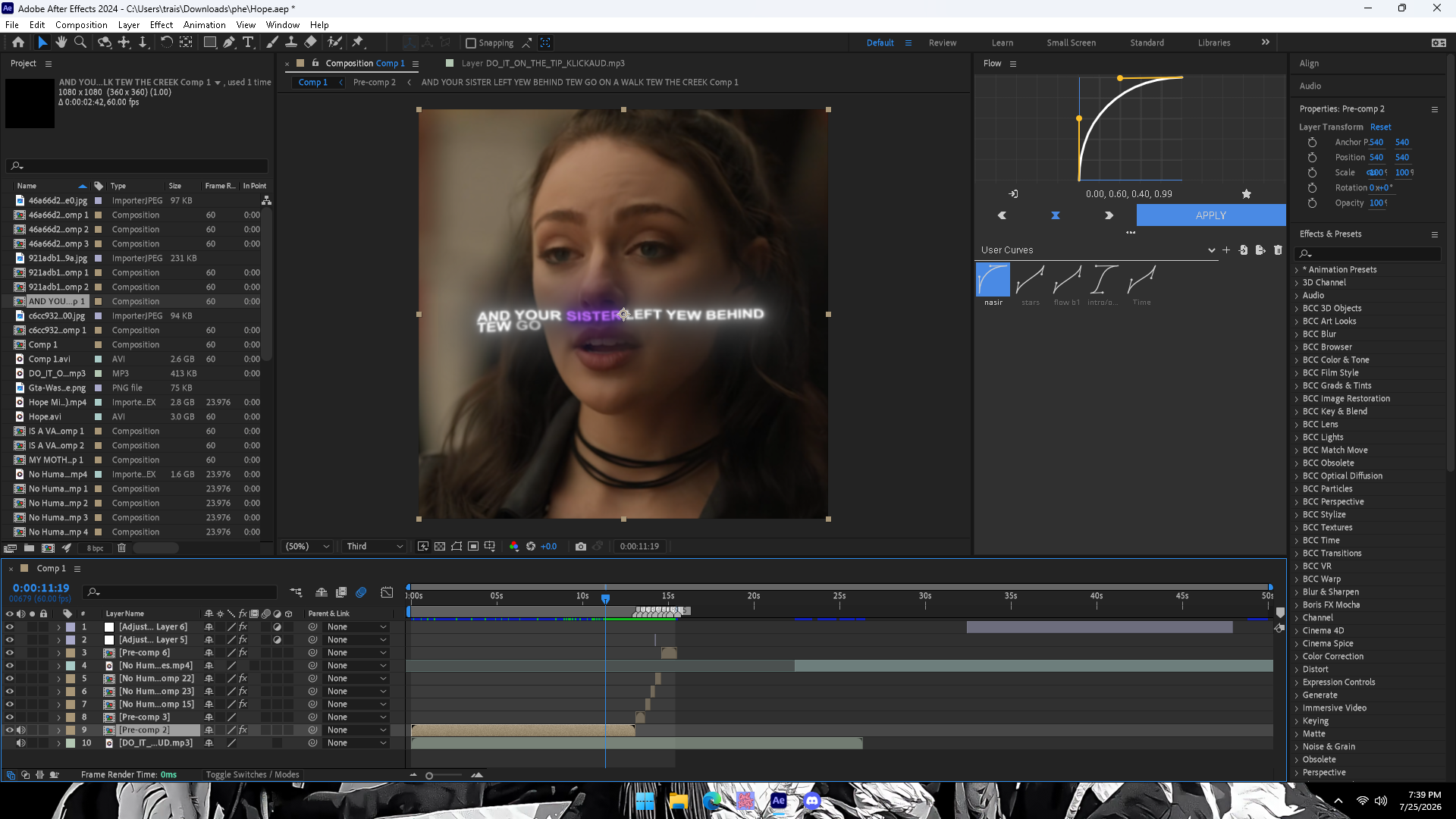Click the new composition icon in Project panel

(48, 548)
